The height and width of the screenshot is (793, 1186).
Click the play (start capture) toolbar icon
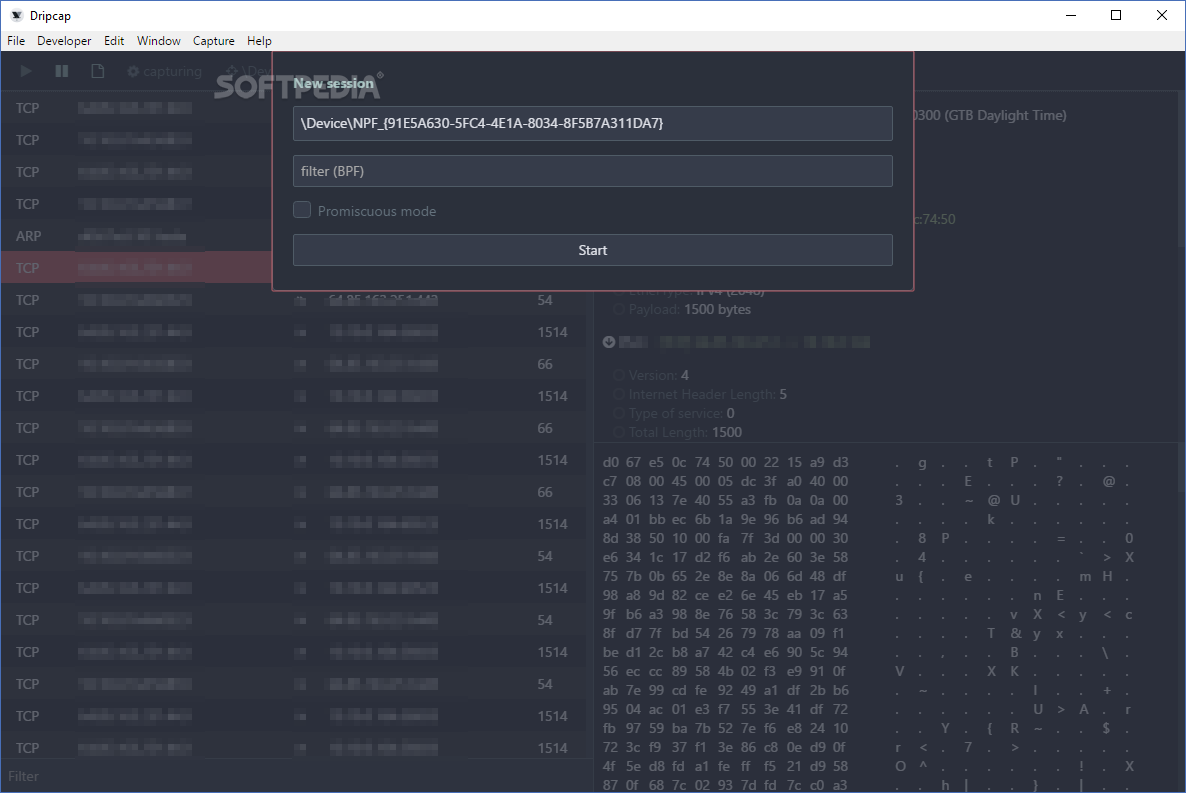[x=26, y=71]
